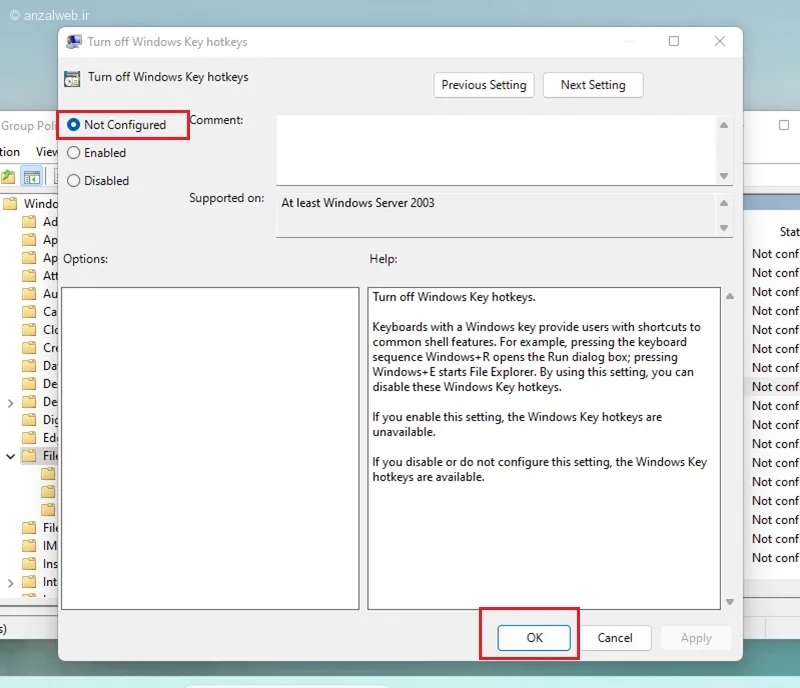This screenshot has height=688, width=800.
Task: Click Comment box scroll up arrow
Action: coord(723,125)
